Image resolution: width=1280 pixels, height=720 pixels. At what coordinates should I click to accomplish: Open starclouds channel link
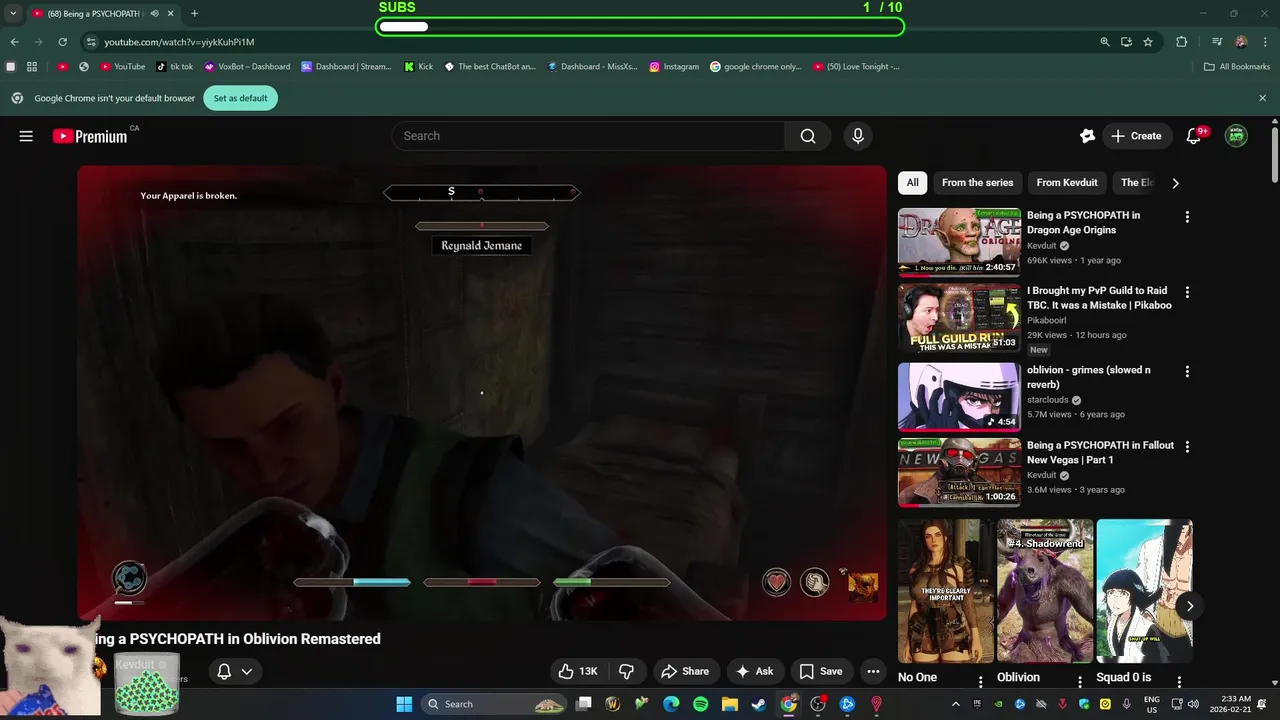point(1048,400)
